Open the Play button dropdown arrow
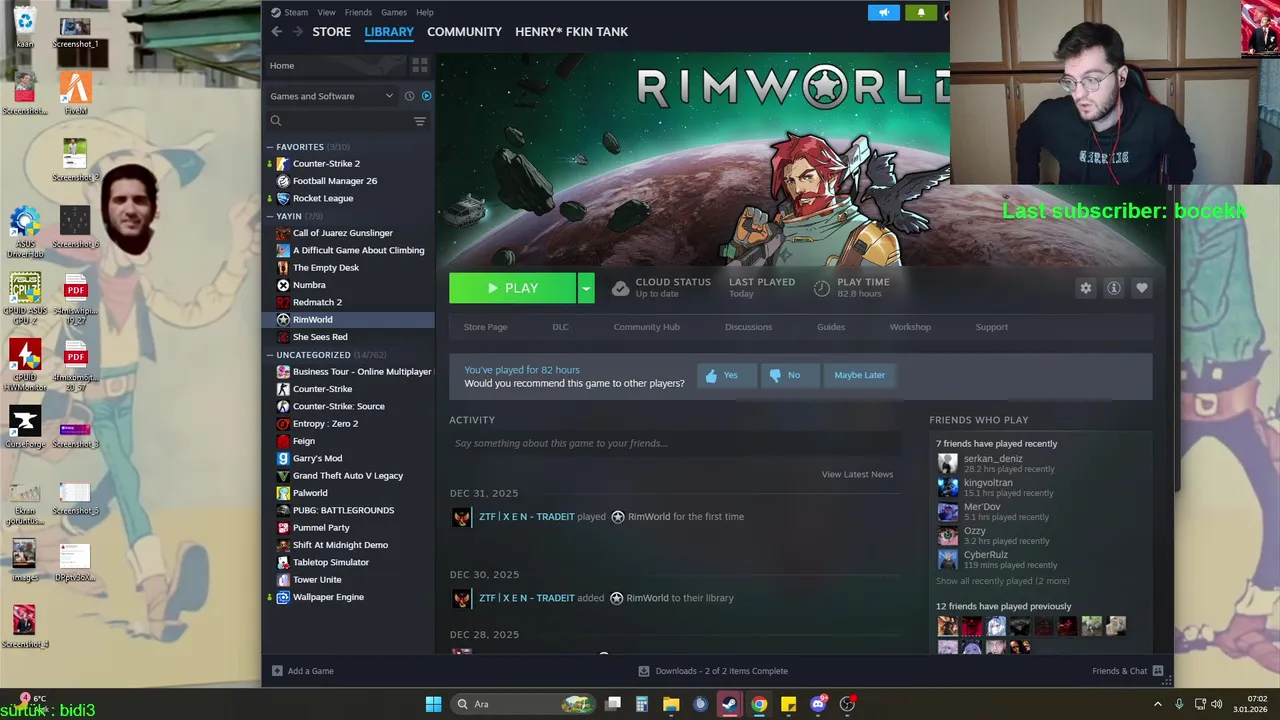Viewport: 1280px width, 720px height. click(586, 288)
